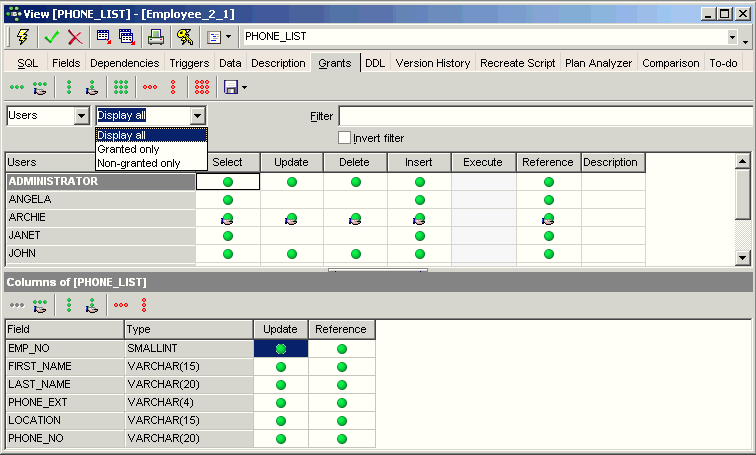Go to the Triggers tab
The width and height of the screenshot is (756, 455).
[x=189, y=63]
